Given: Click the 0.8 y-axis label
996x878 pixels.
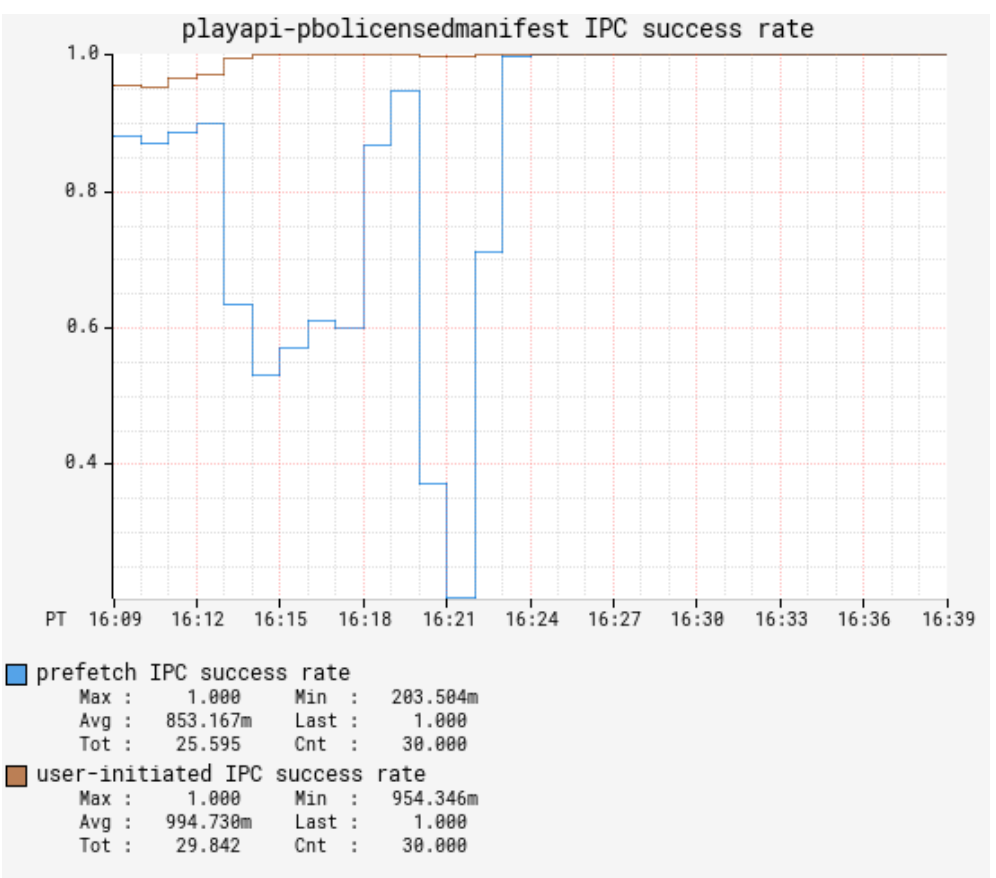Looking at the screenshot, I should [83, 190].
